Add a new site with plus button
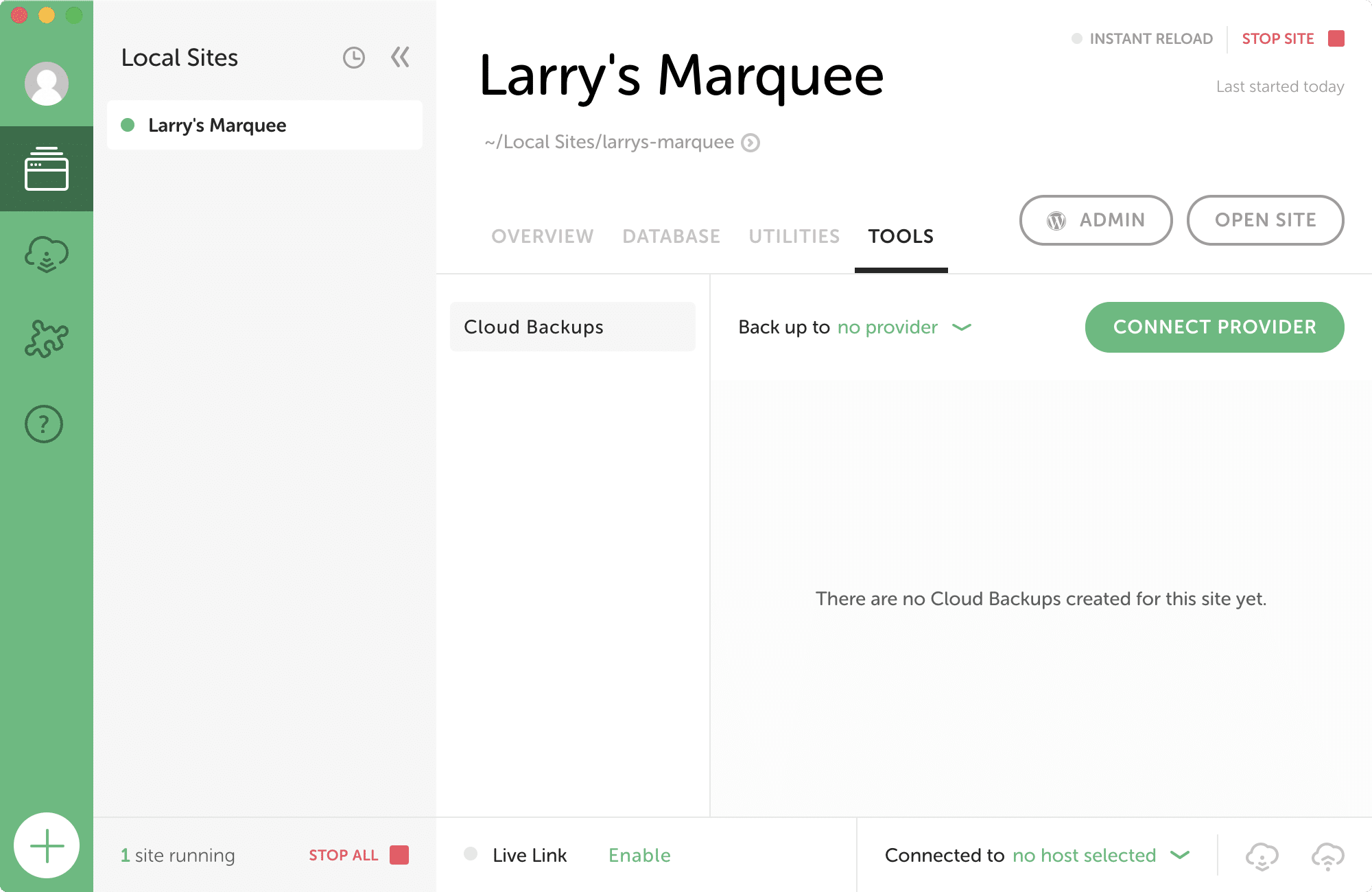The height and width of the screenshot is (892, 1372). click(x=47, y=845)
